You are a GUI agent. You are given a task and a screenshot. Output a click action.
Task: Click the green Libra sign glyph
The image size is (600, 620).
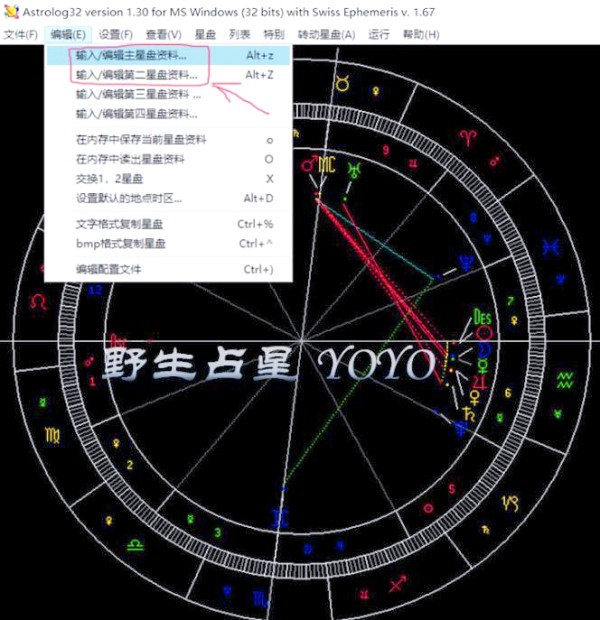[135, 545]
